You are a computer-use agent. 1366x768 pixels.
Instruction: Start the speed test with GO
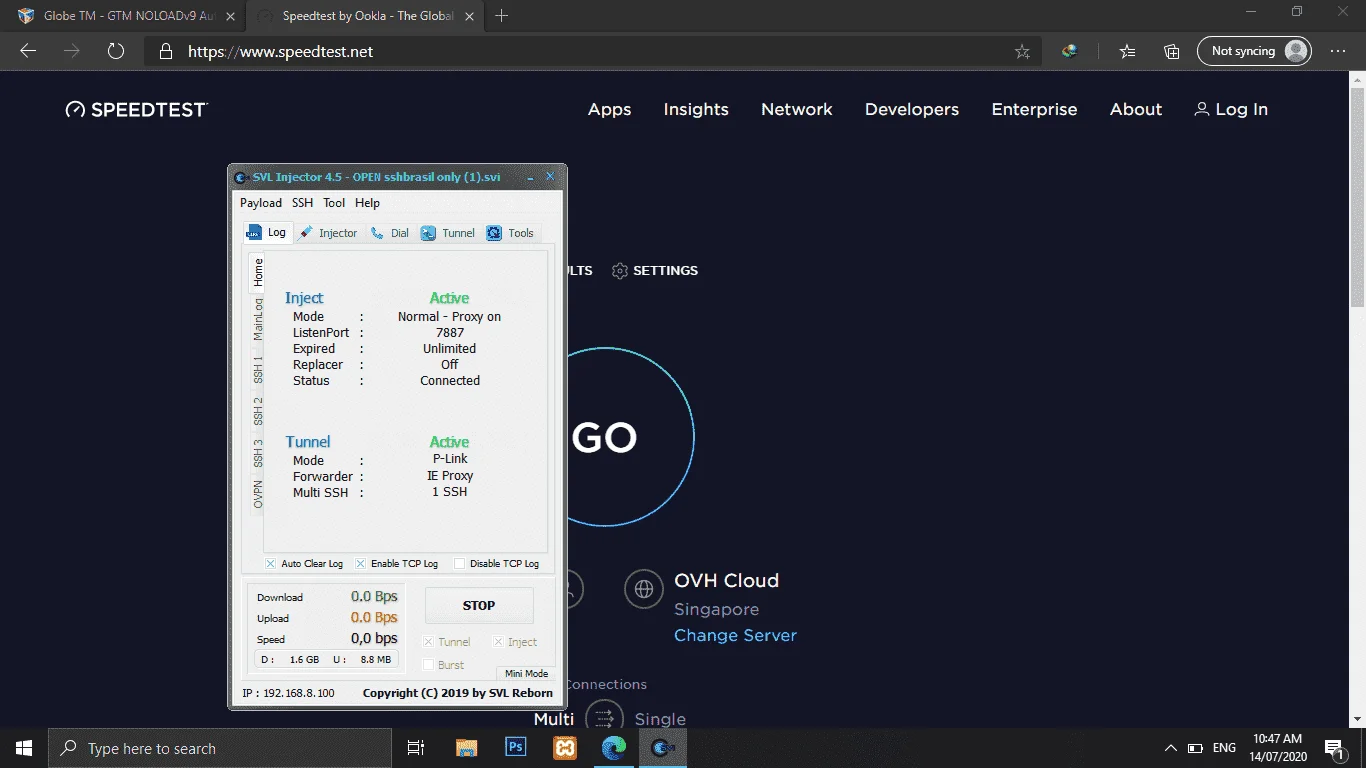pyautogui.click(x=604, y=437)
